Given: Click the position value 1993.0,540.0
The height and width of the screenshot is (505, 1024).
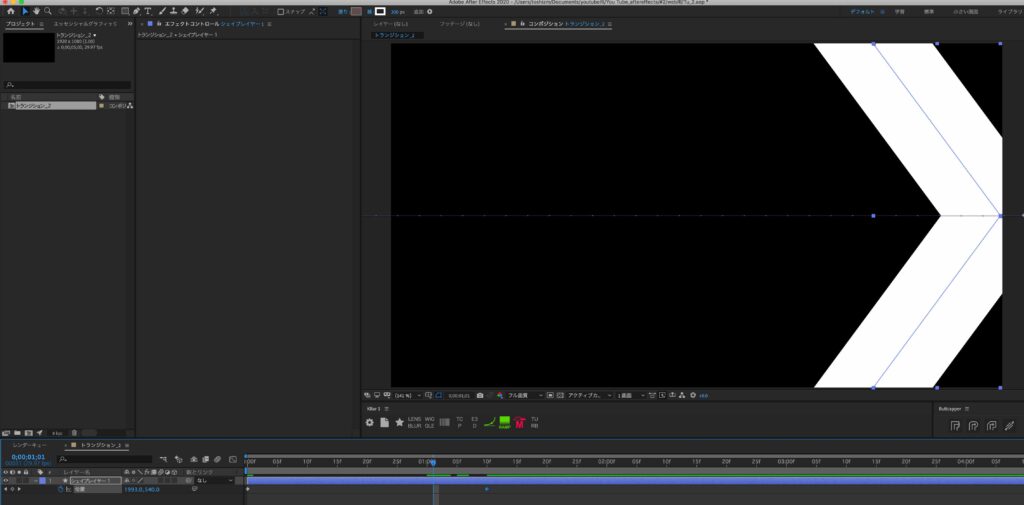Looking at the screenshot, I should 142,489.
